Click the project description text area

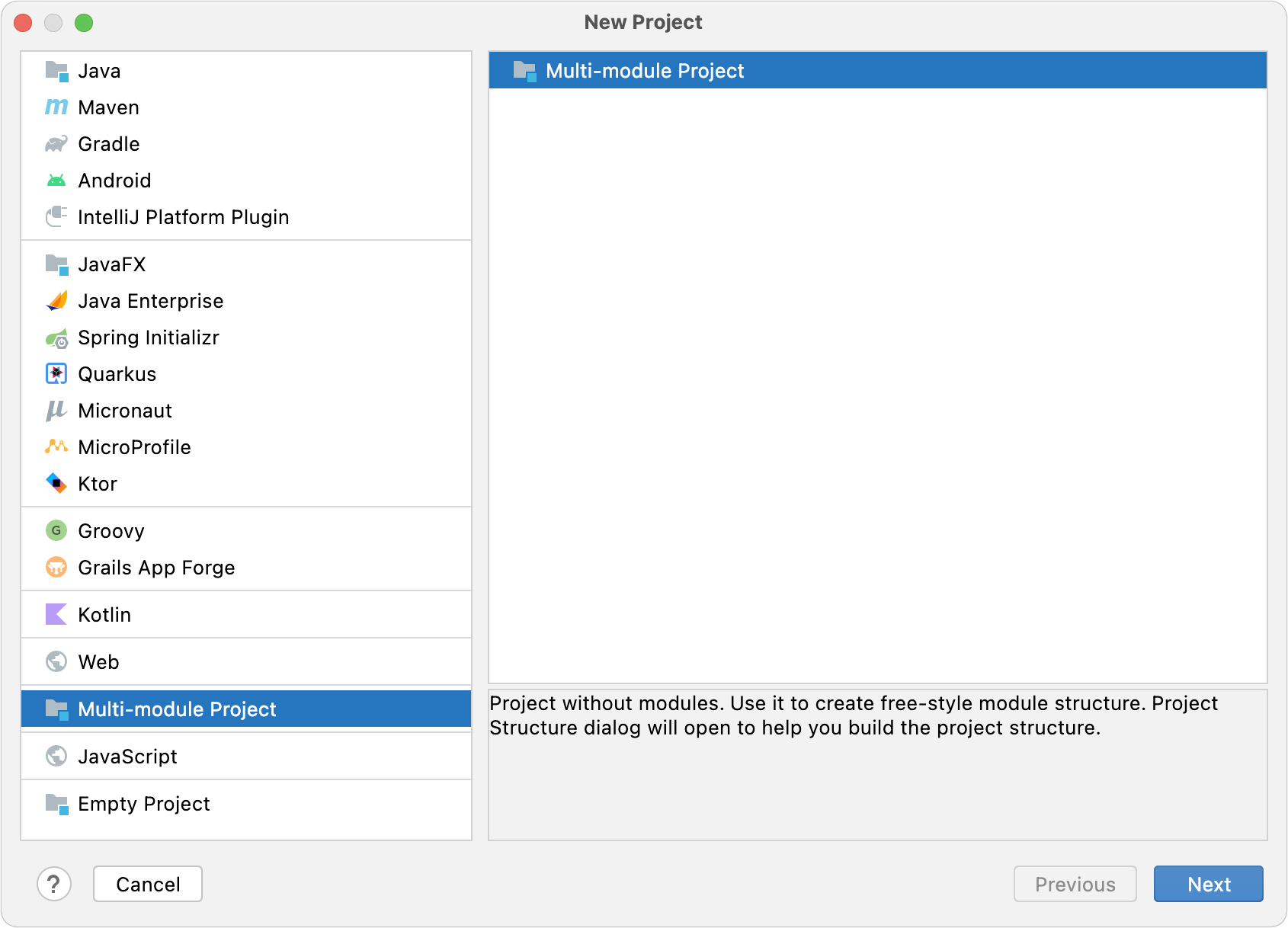878,765
